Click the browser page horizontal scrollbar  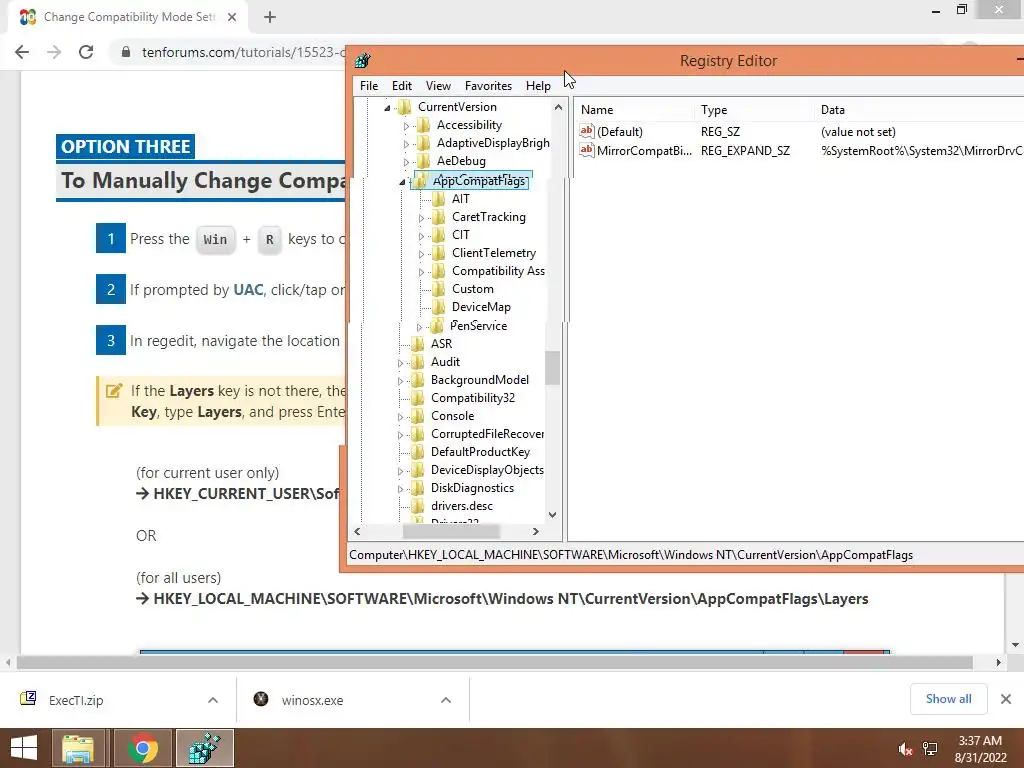[494, 662]
